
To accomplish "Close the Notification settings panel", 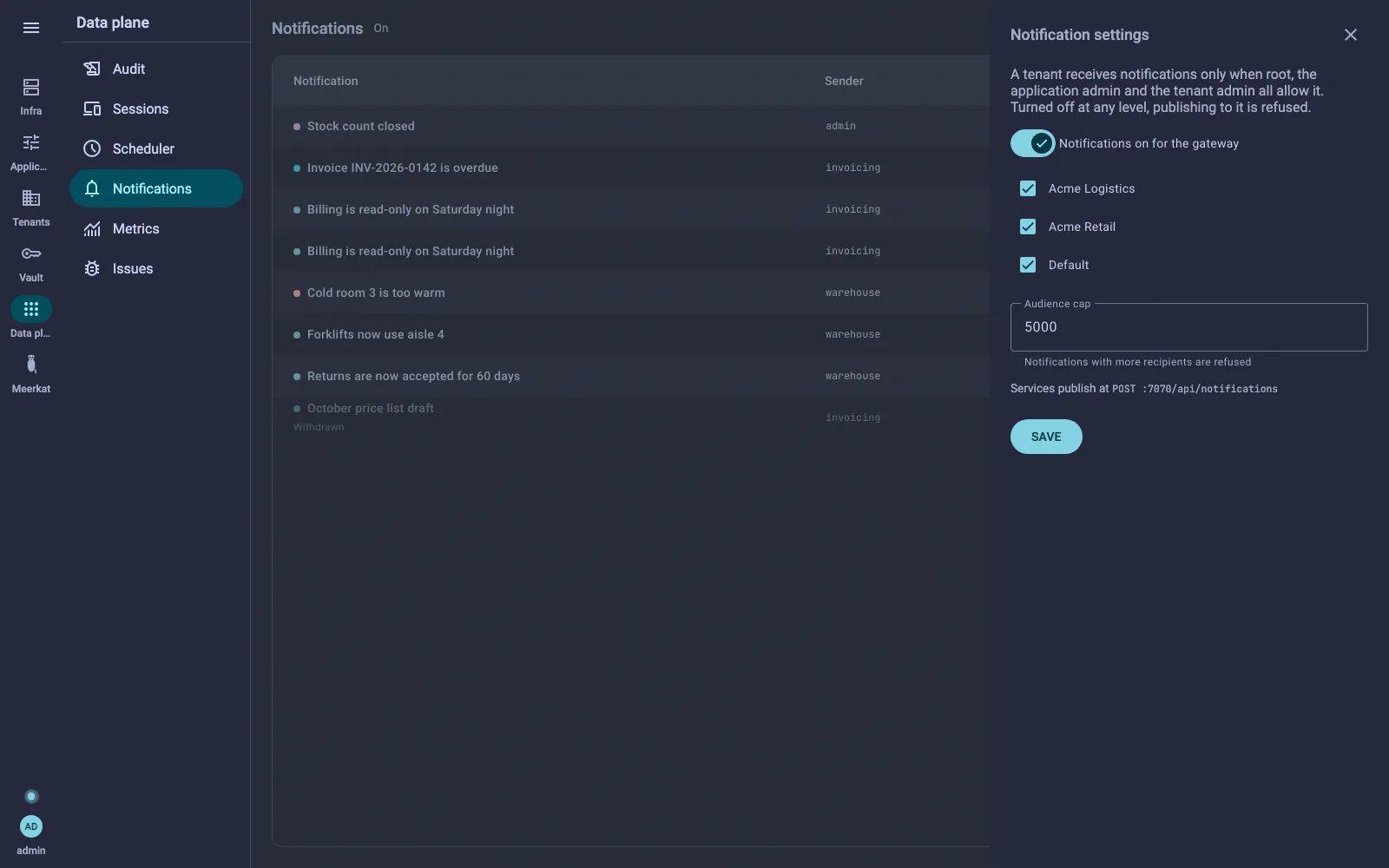I will [x=1350, y=35].
